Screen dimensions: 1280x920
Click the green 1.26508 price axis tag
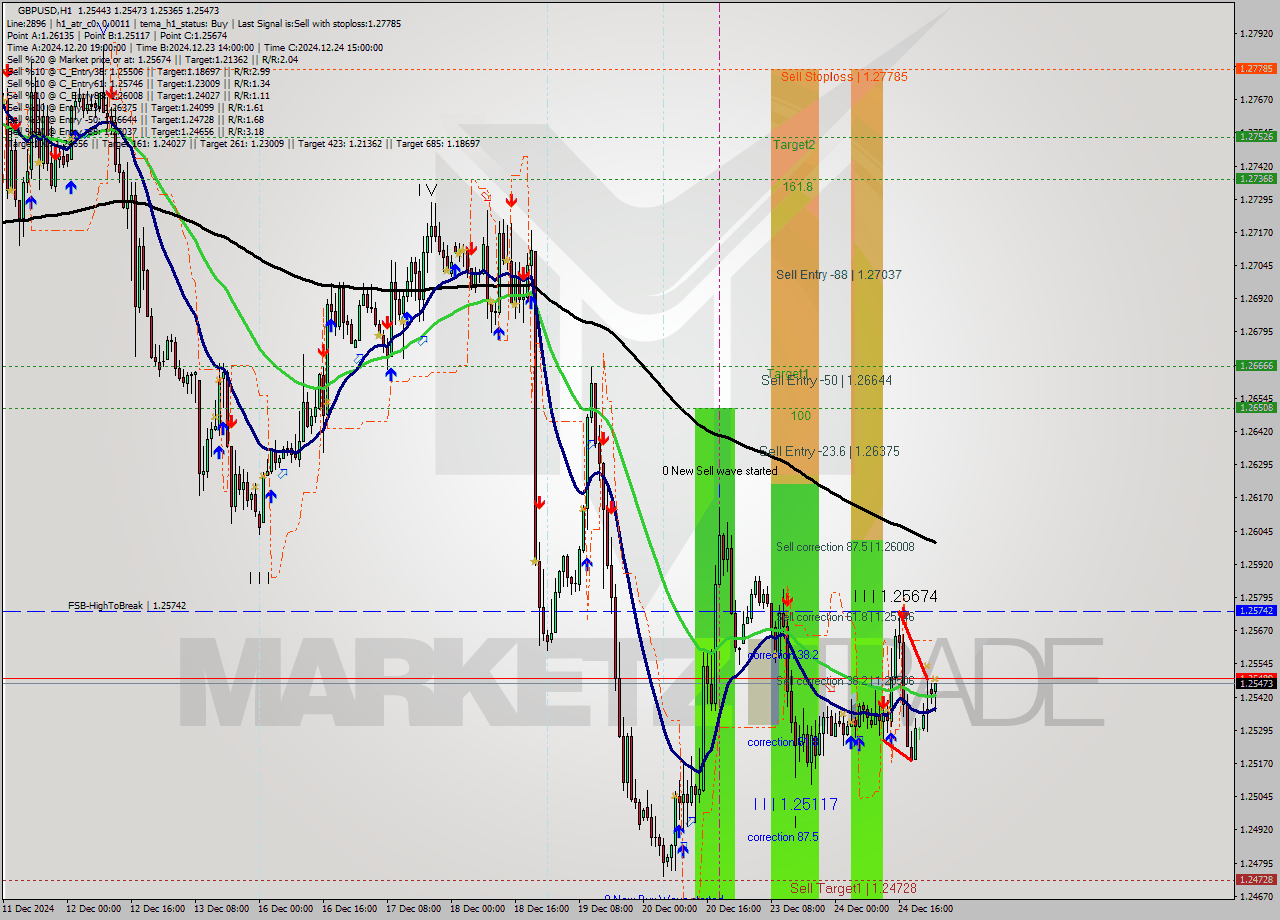point(1255,408)
